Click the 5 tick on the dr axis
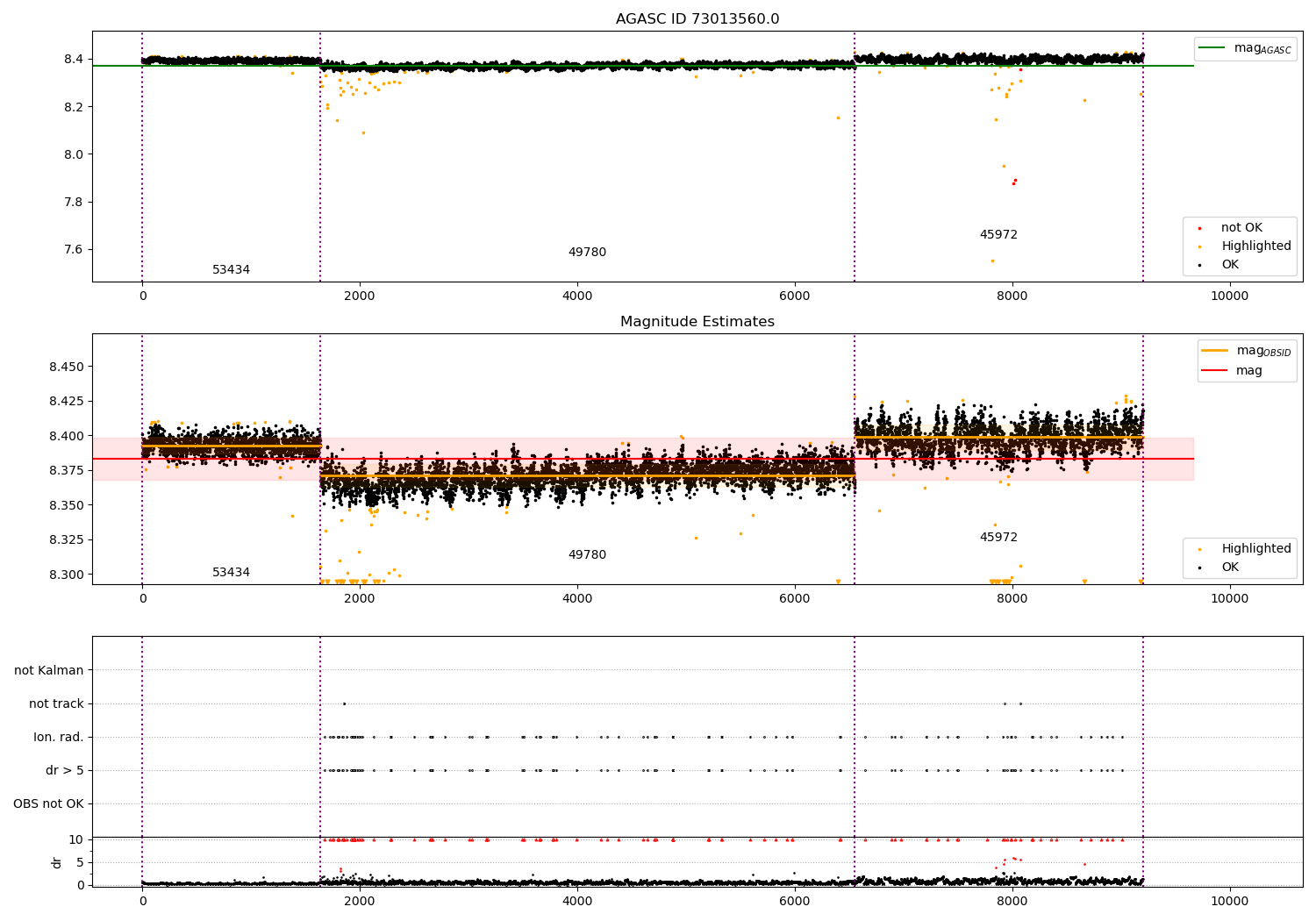Screen dimensions: 1316x921 coord(80,863)
